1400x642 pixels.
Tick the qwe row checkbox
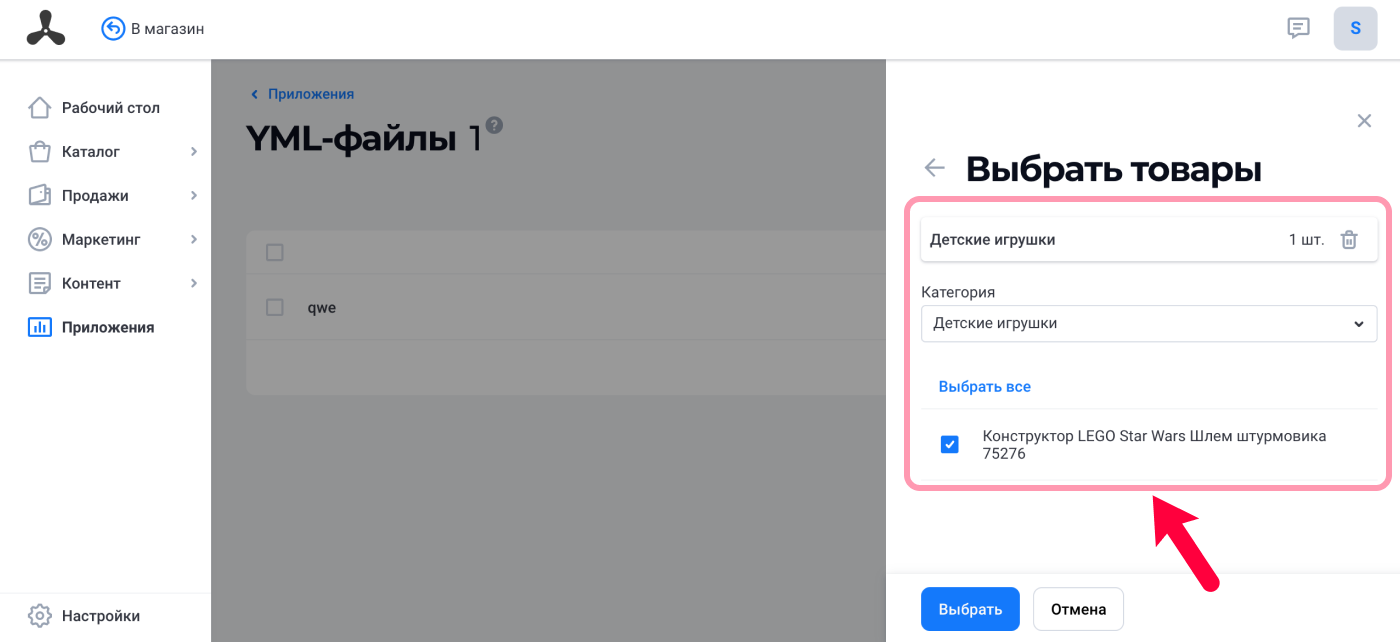tap(275, 308)
